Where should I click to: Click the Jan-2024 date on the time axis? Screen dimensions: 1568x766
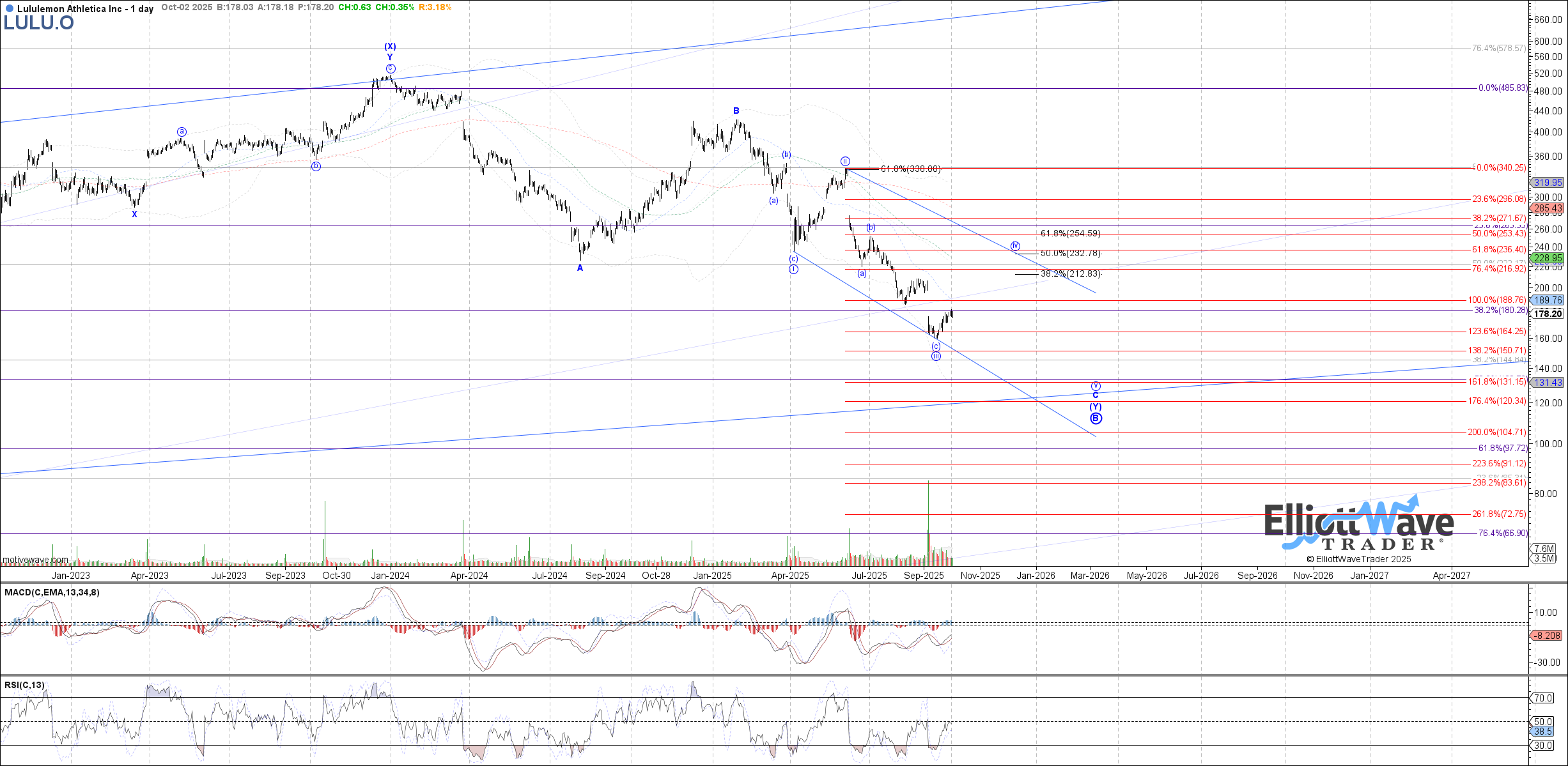[x=390, y=576]
